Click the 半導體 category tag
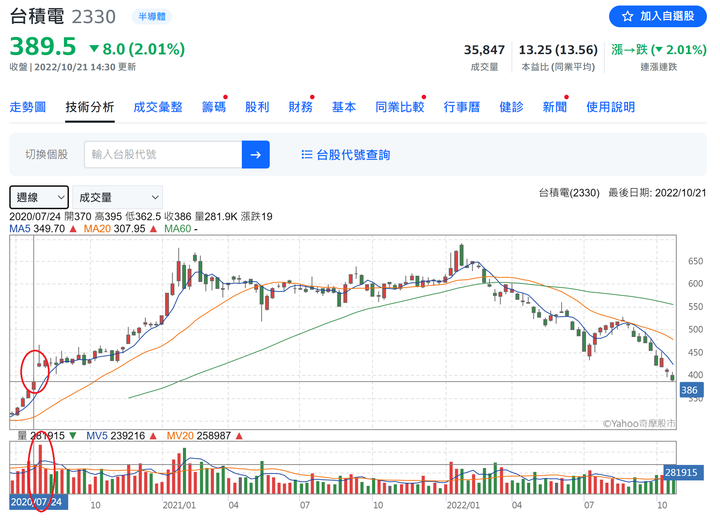 tap(152, 17)
